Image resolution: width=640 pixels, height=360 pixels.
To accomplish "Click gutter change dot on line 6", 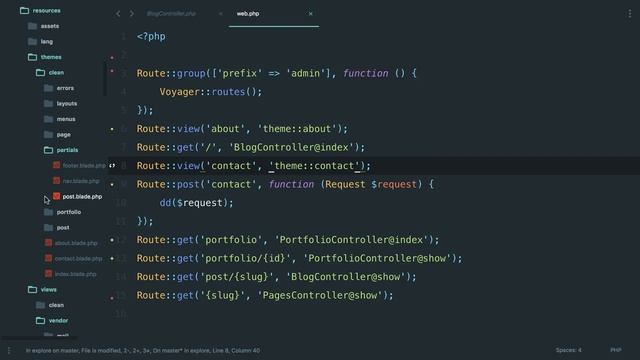I will (112, 129).
